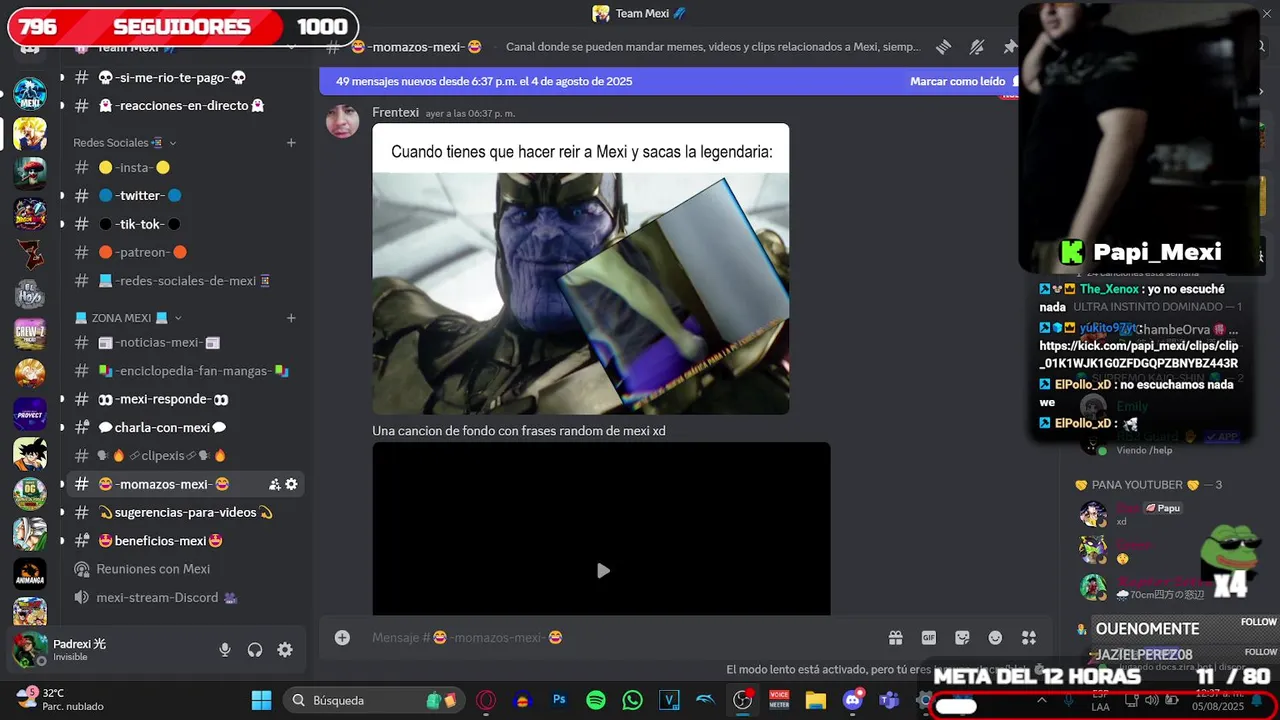The width and height of the screenshot is (1280, 720).
Task: Open Photoshop from the taskbar
Action: pyautogui.click(x=560, y=700)
